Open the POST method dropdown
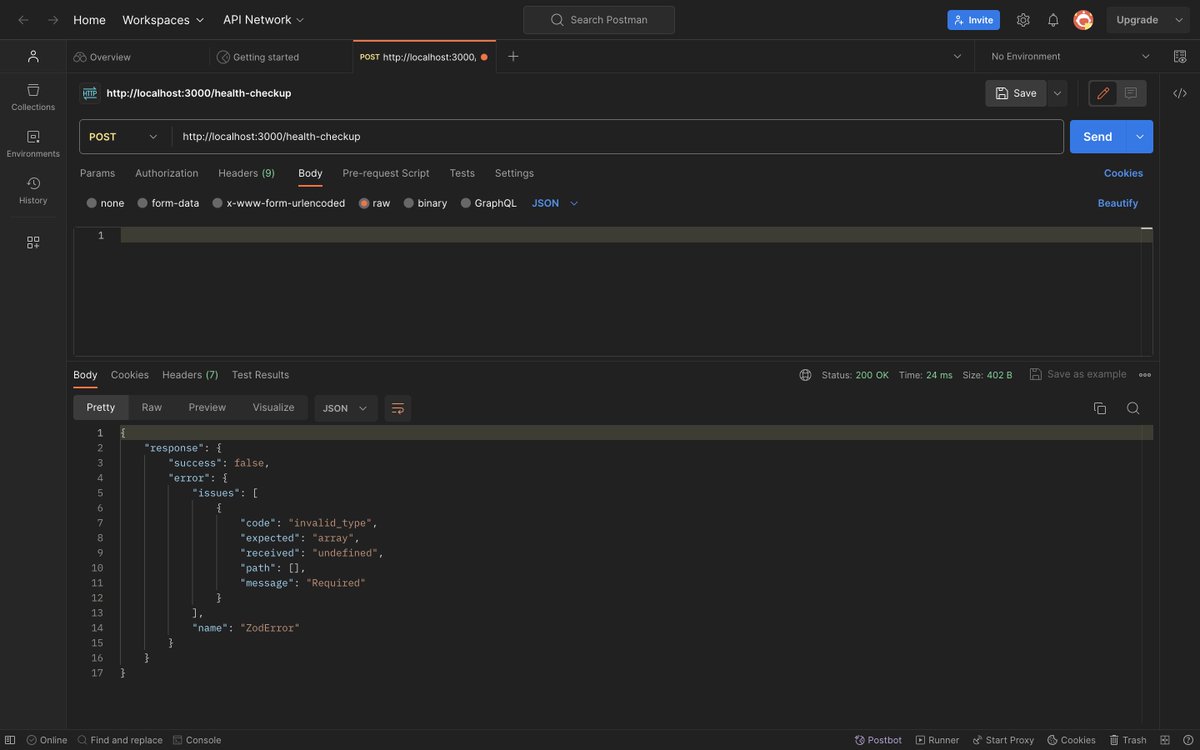Viewport: 1200px width, 750px height. point(124,136)
